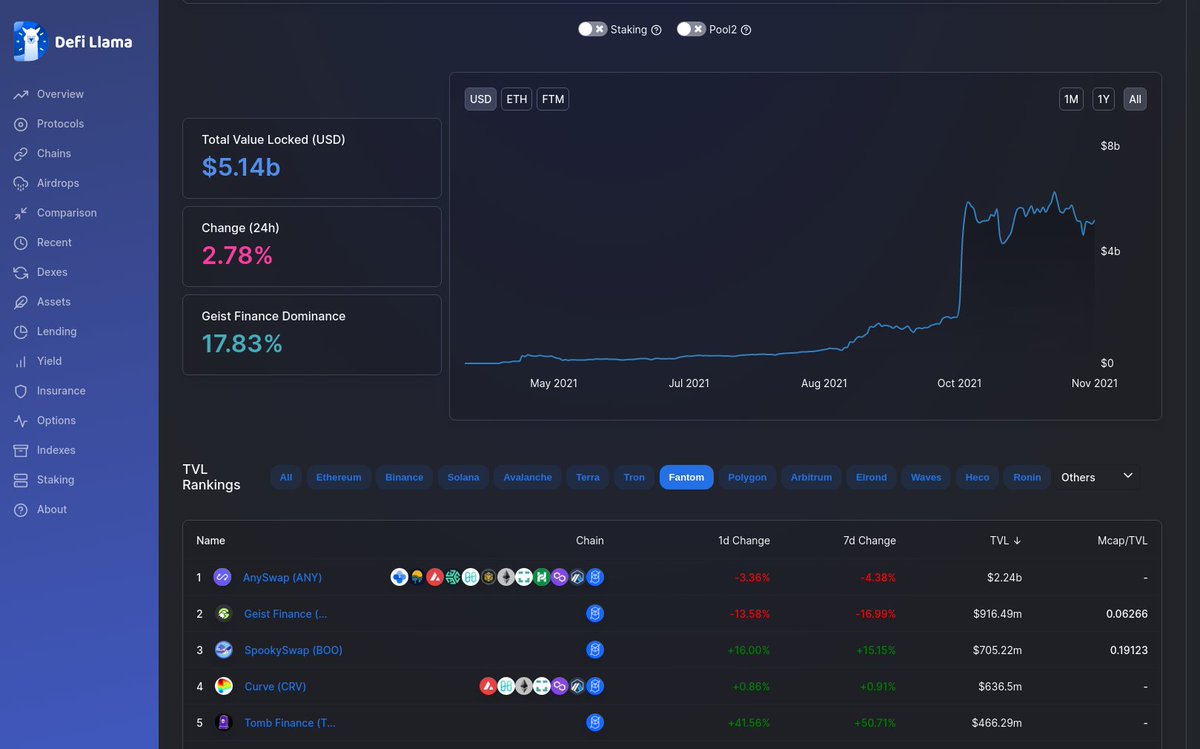Set chart range to All

(x=1134, y=99)
